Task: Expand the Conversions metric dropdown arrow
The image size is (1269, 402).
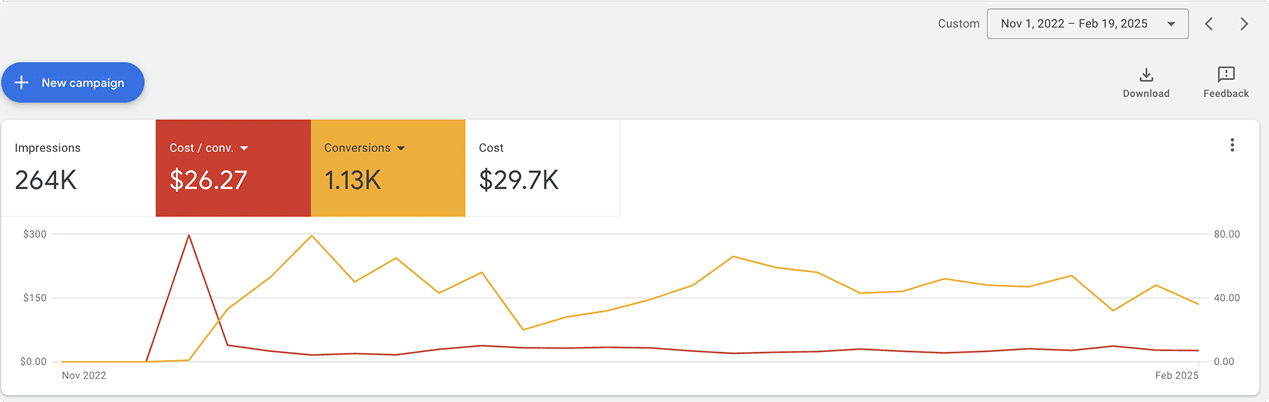Action: 401,149
